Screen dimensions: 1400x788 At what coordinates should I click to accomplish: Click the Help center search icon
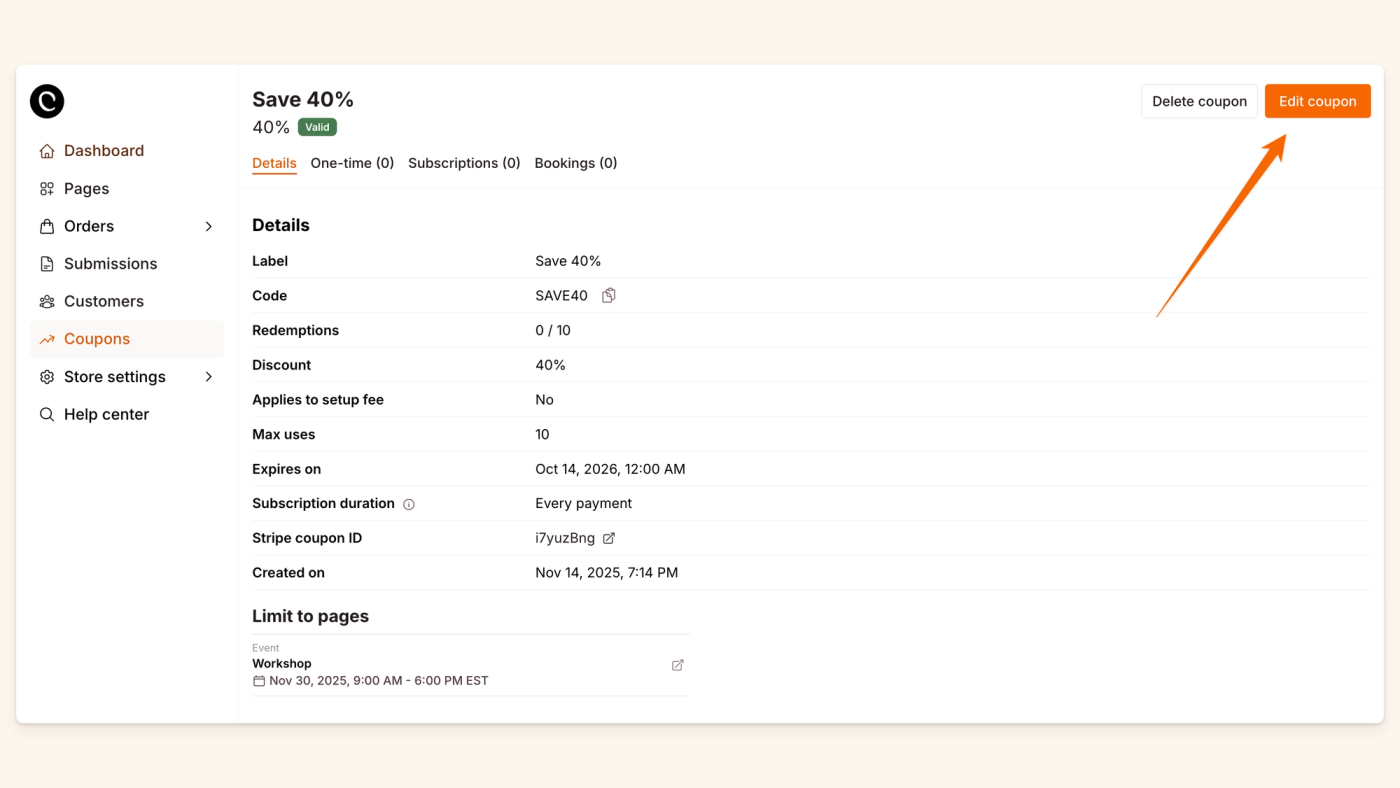pyautogui.click(x=47, y=414)
